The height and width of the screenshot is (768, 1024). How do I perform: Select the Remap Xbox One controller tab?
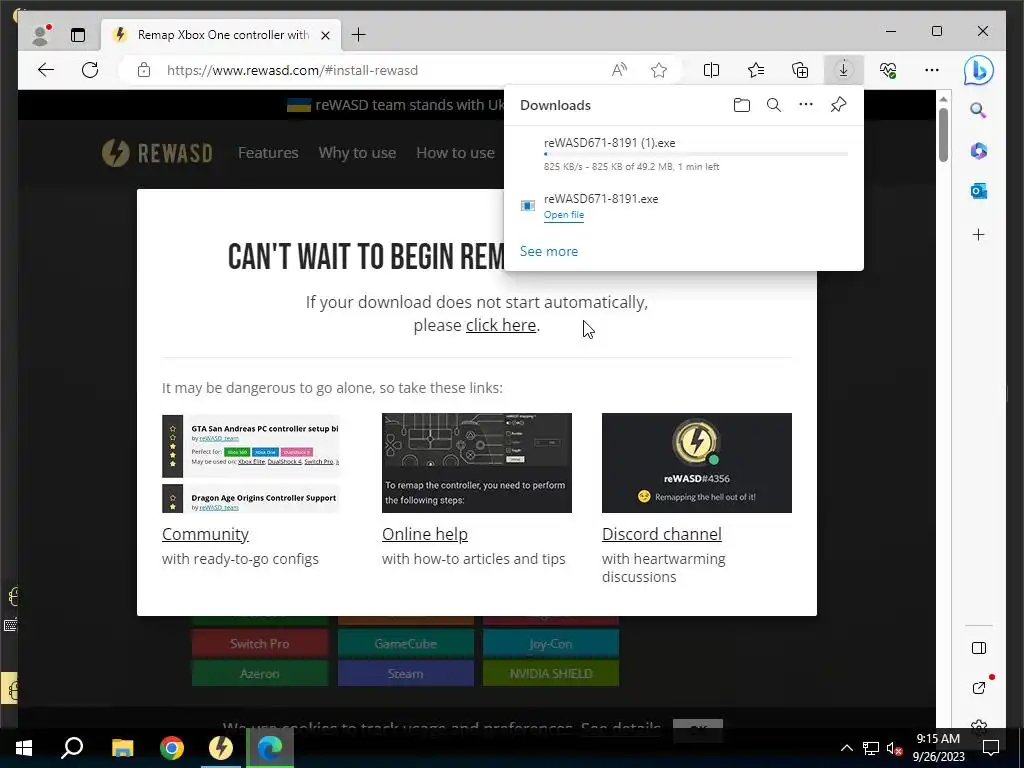pos(221,35)
